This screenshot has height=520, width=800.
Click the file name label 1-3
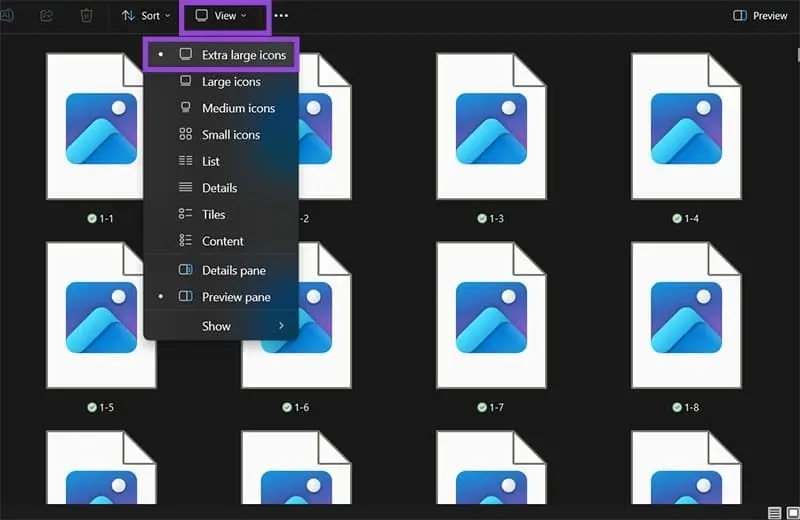click(x=496, y=218)
